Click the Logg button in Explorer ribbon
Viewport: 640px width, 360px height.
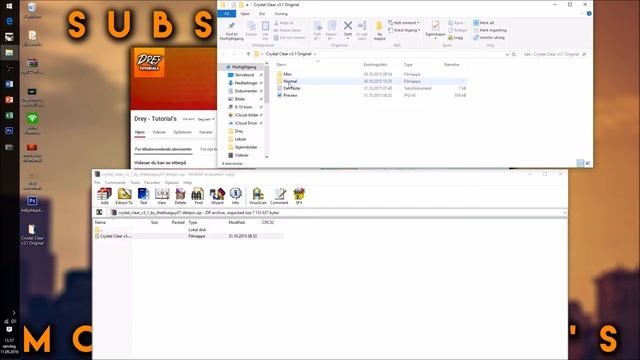[456, 38]
